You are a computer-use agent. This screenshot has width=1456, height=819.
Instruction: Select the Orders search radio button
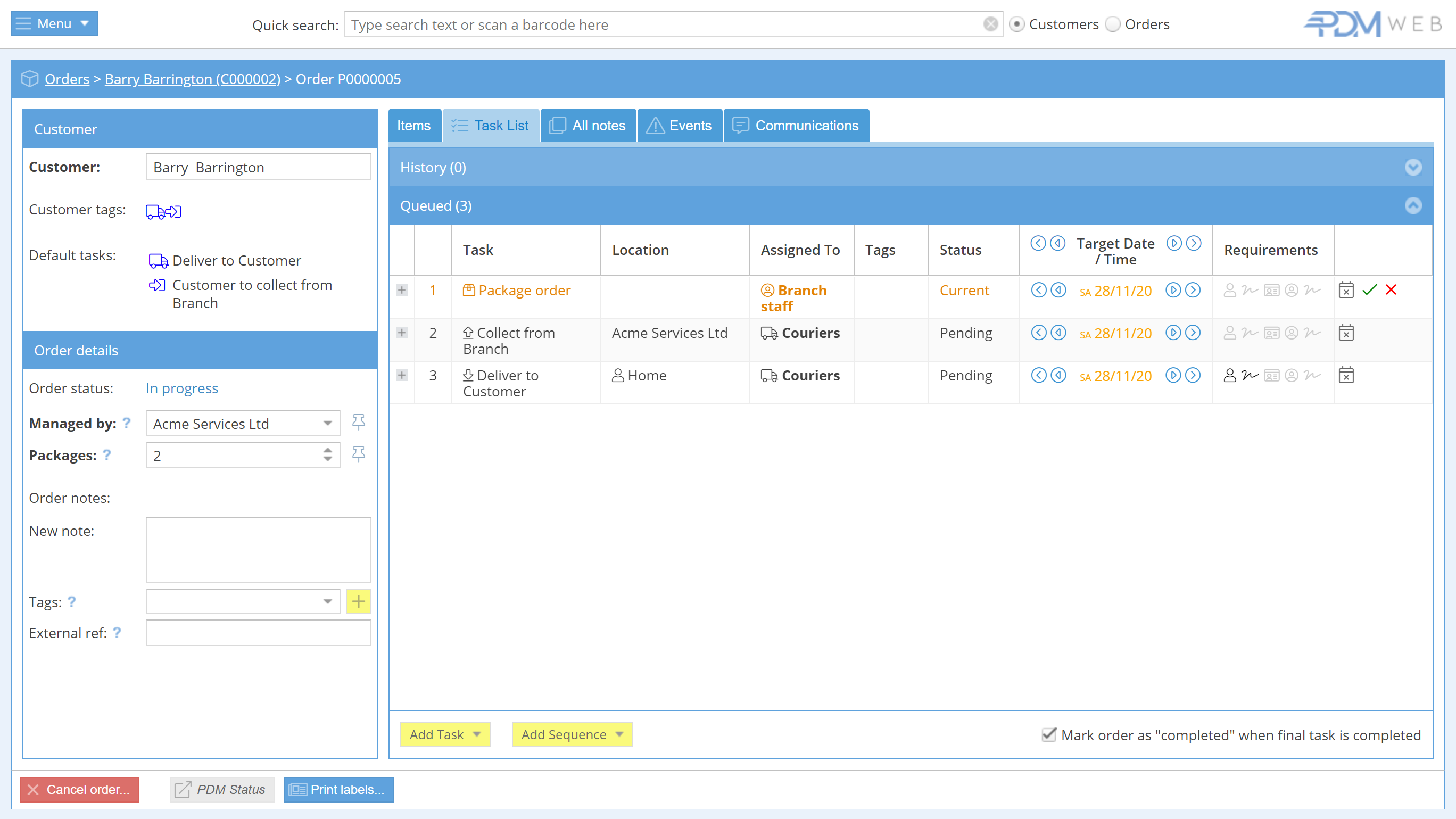[x=1112, y=24]
